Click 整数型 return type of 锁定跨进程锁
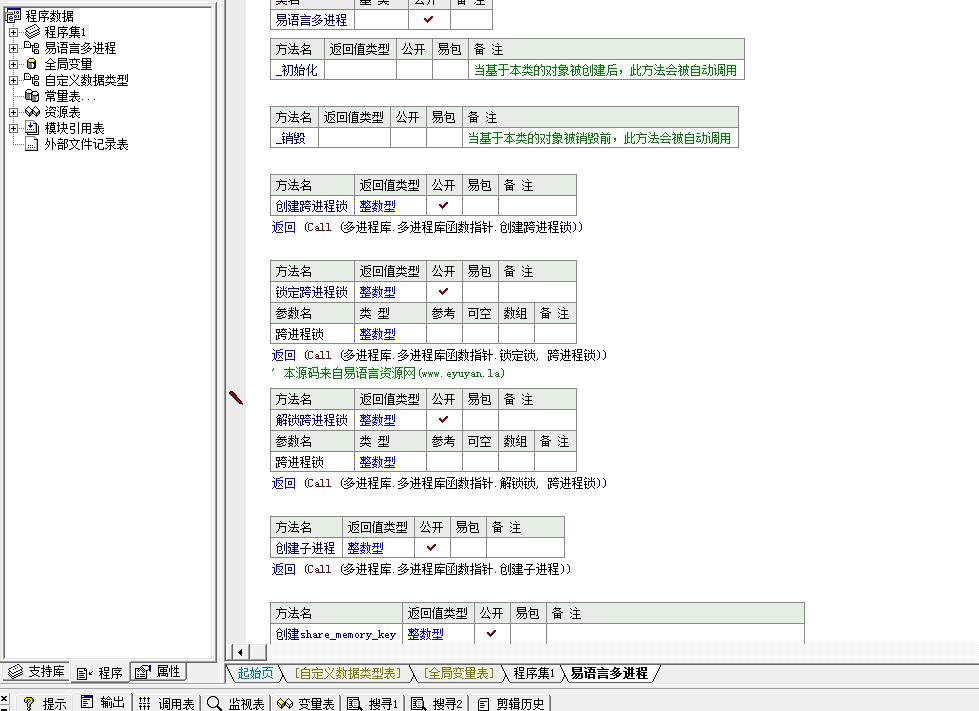Viewport: 979px width, 711px height. pos(378,292)
